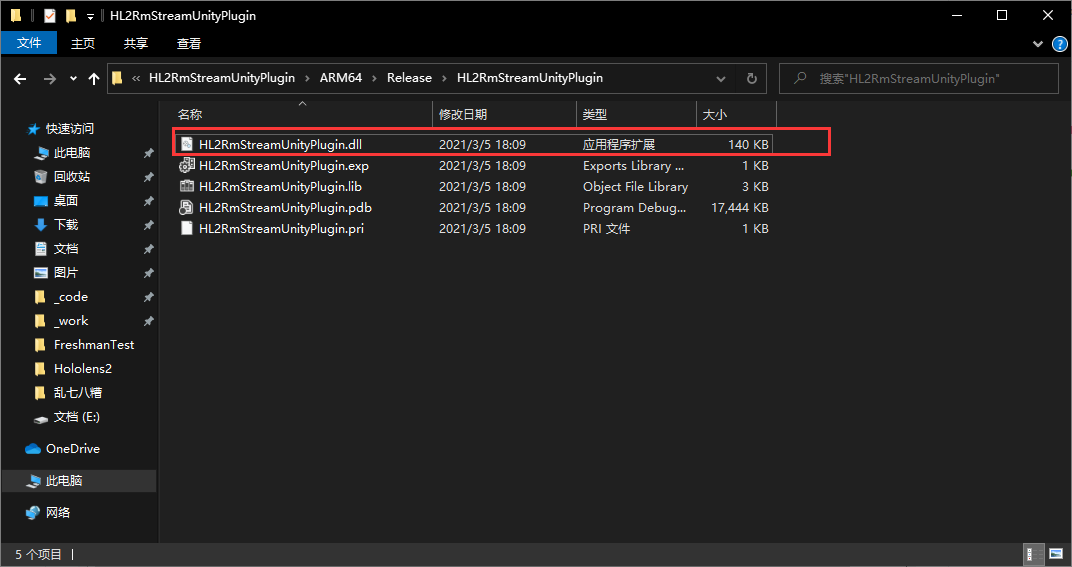The height and width of the screenshot is (567, 1072).
Task: Open the _code folder in sidebar
Action: tap(70, 297)
